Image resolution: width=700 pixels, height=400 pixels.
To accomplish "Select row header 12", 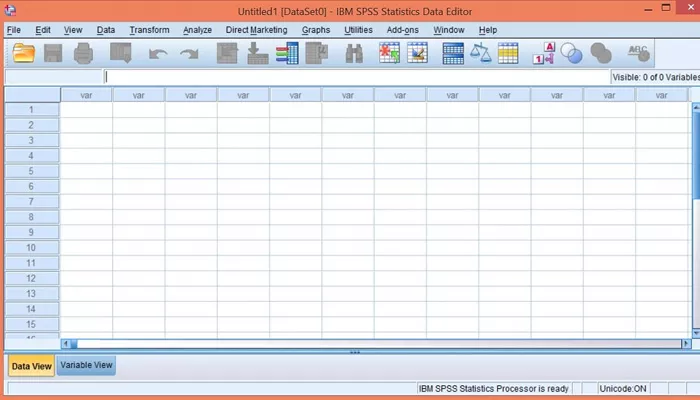I will [x=32, y=278].
